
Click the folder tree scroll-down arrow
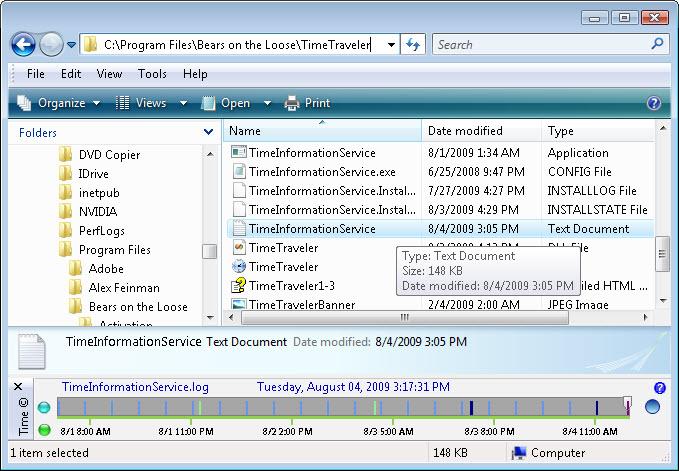point(210,317)
